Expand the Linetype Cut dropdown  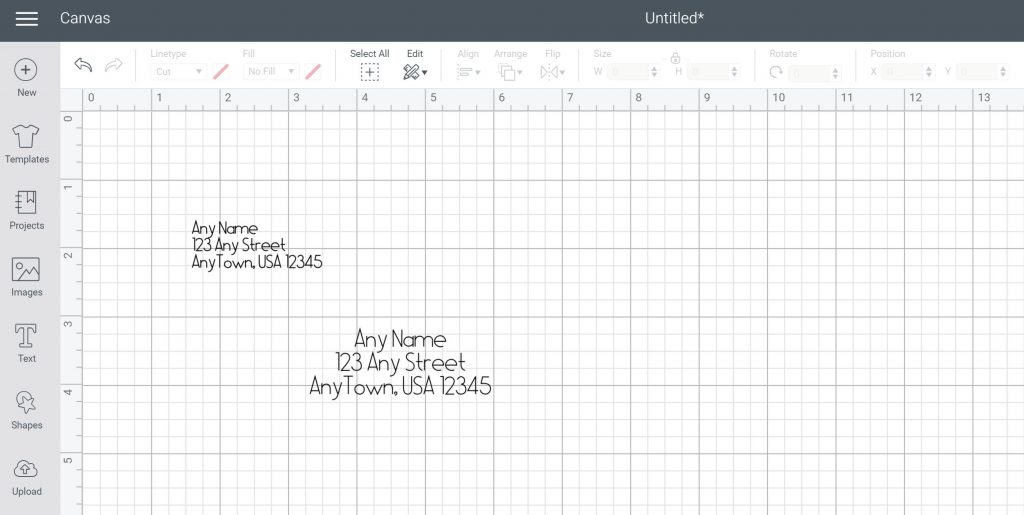[178, 72]
